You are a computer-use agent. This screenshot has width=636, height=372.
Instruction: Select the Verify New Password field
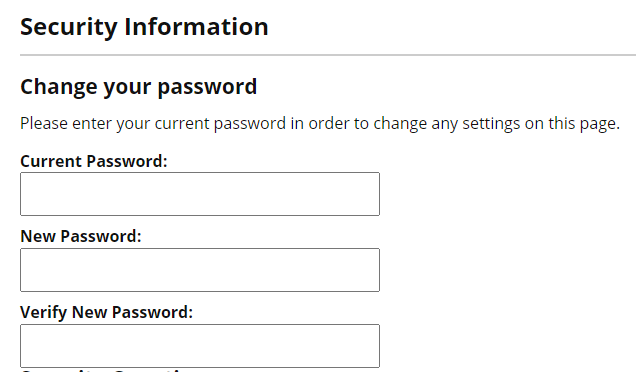click(200, 346)
